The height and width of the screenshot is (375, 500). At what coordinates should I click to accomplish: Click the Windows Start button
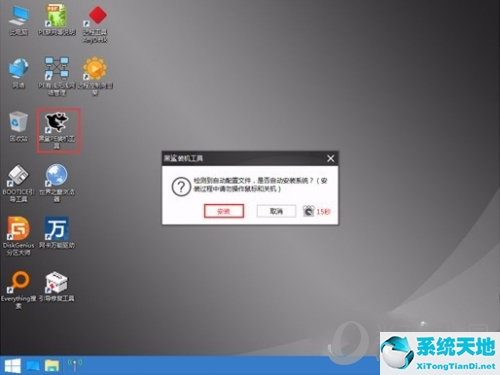(13, 366)
